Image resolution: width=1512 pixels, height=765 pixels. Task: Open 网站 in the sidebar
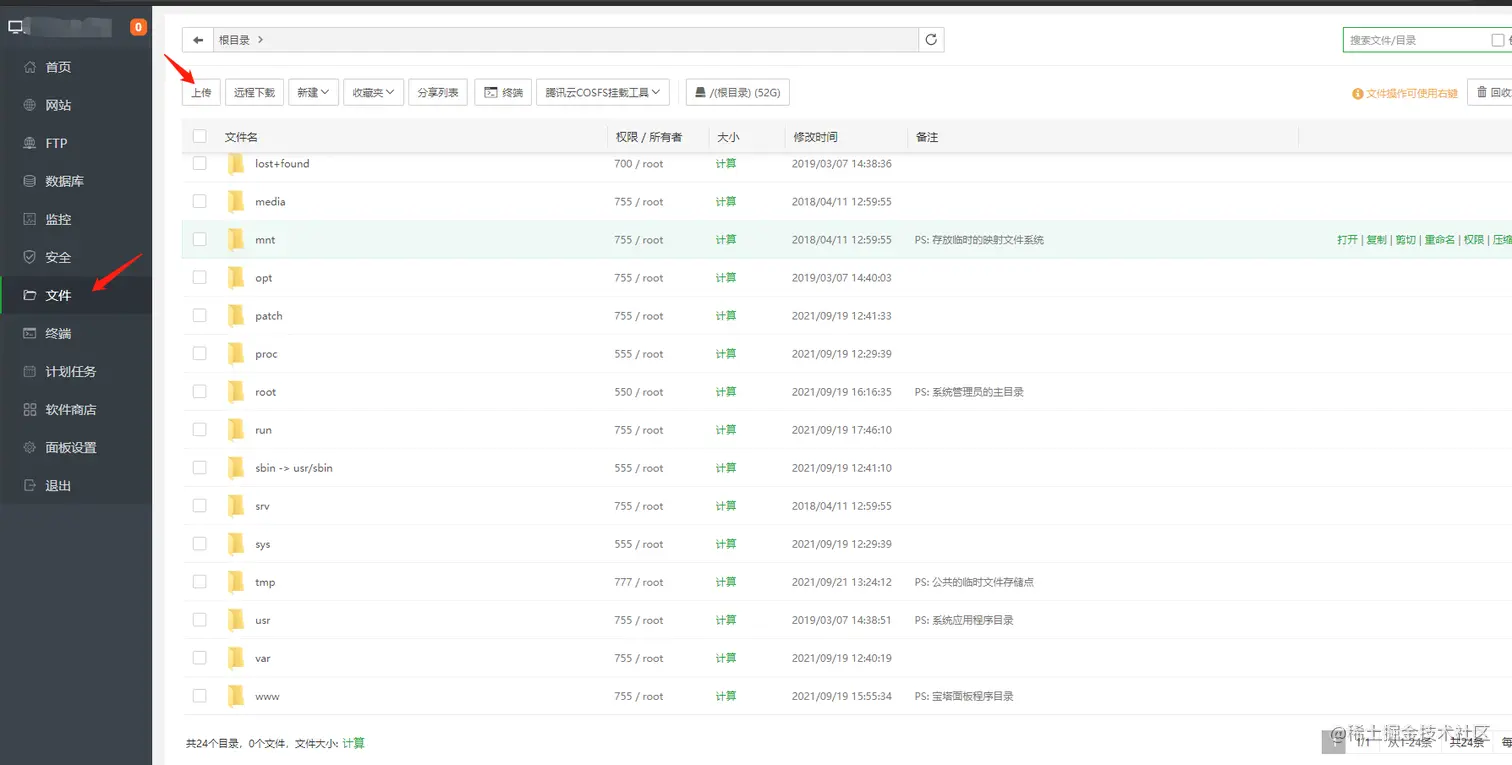pyautogui.click(x=76, y=105)
